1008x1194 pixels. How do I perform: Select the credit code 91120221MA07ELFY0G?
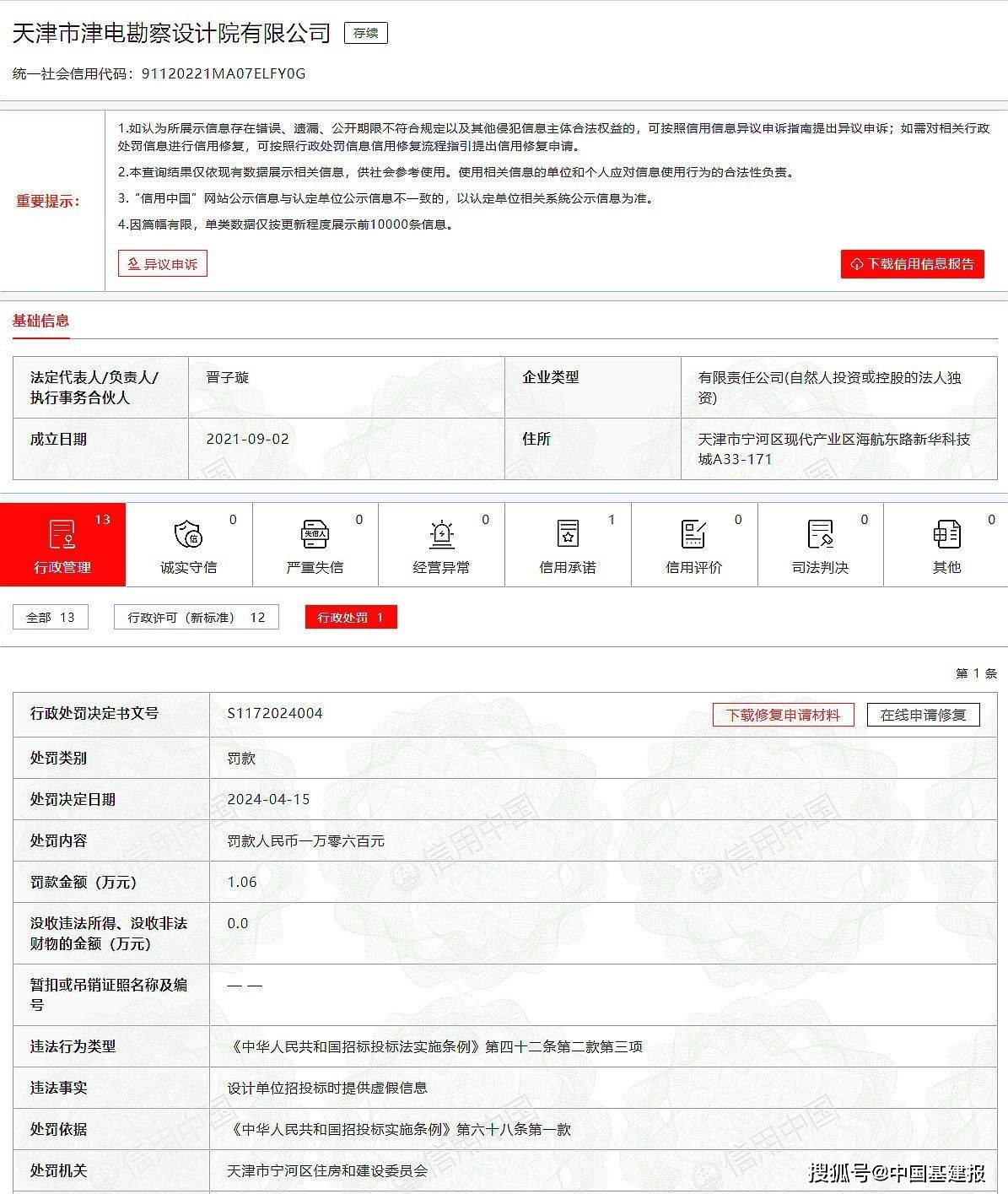tap(224, 73)
